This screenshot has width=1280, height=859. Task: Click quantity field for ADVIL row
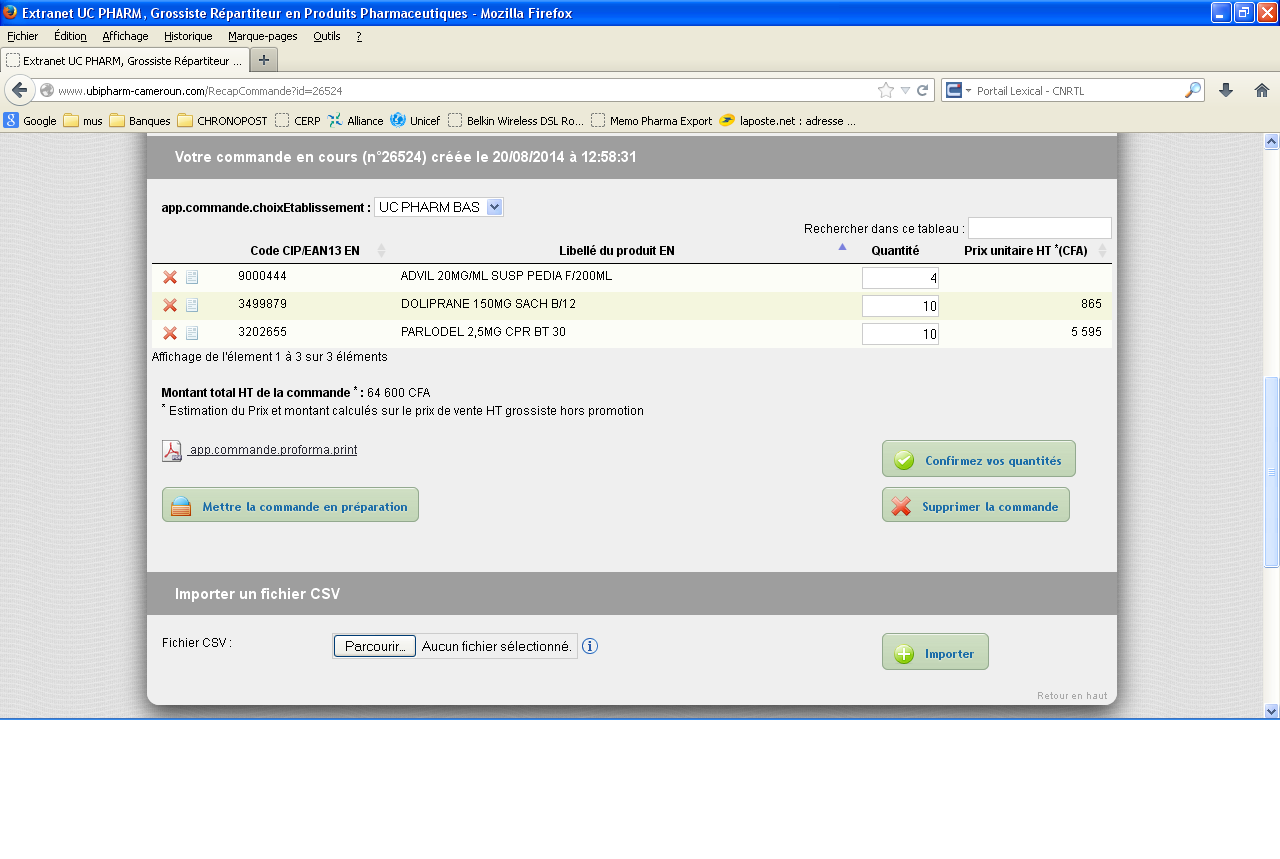coord(900,278)
